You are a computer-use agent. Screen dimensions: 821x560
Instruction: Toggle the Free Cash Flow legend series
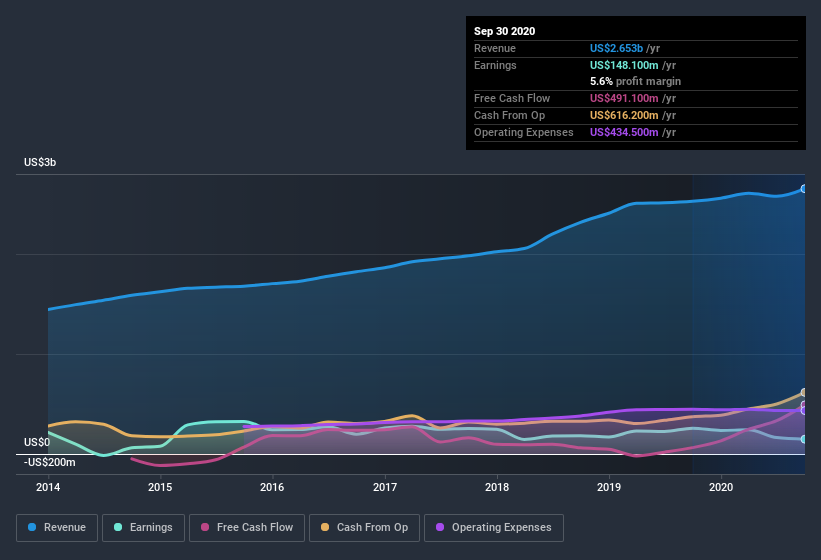(247, 528)
